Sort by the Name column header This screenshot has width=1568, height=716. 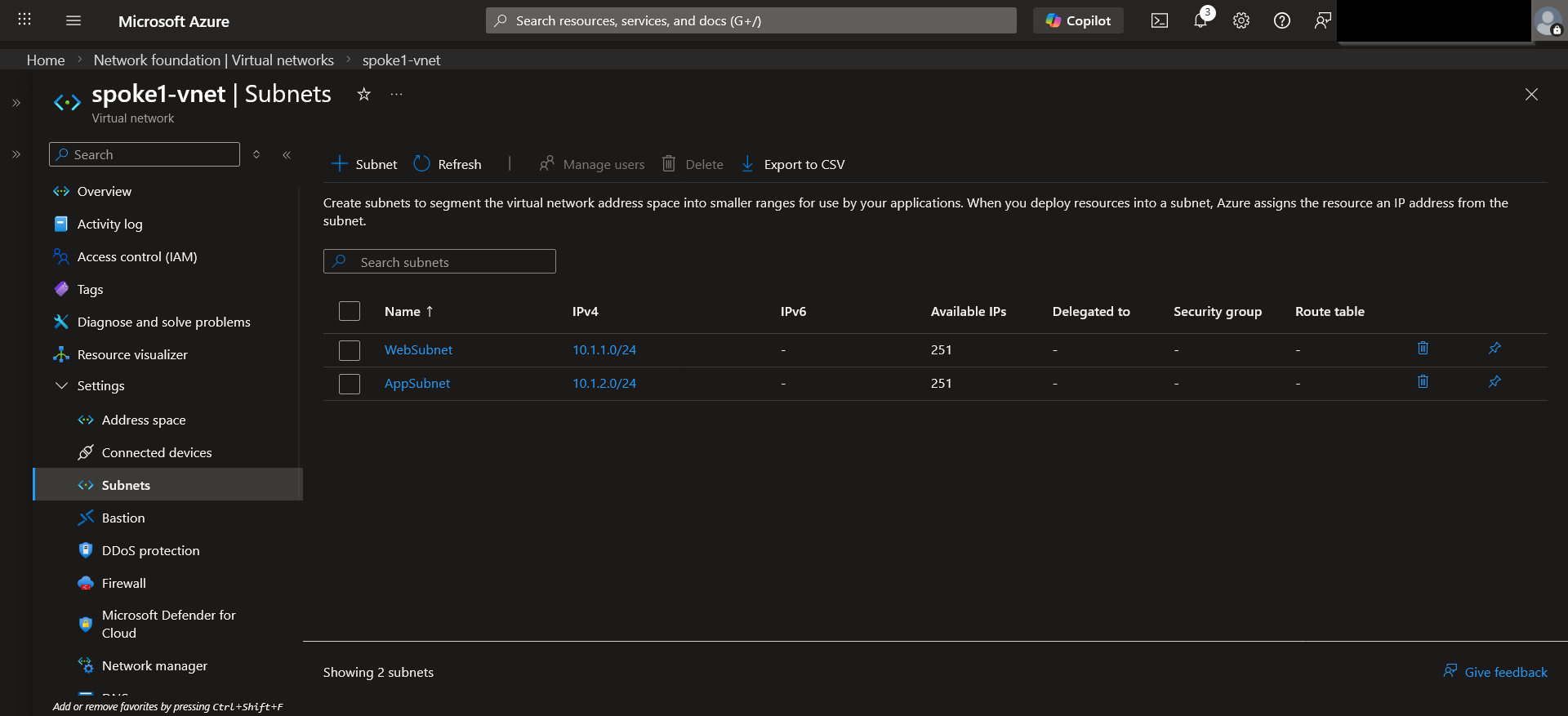(x=408, y=311)
